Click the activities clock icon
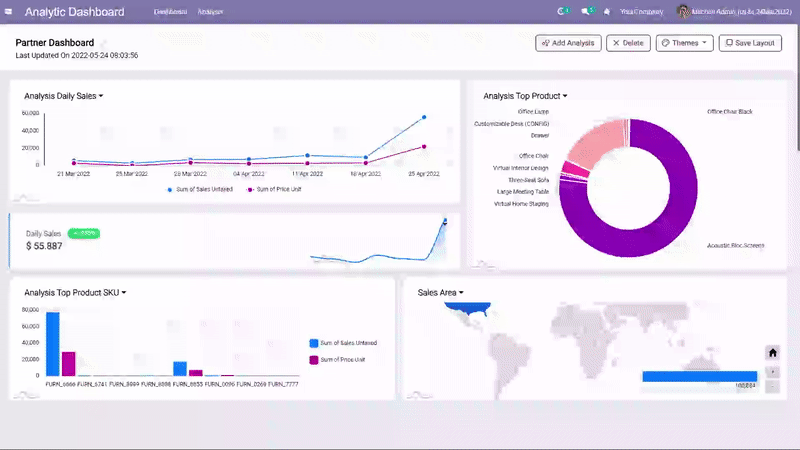 point(562,12)
